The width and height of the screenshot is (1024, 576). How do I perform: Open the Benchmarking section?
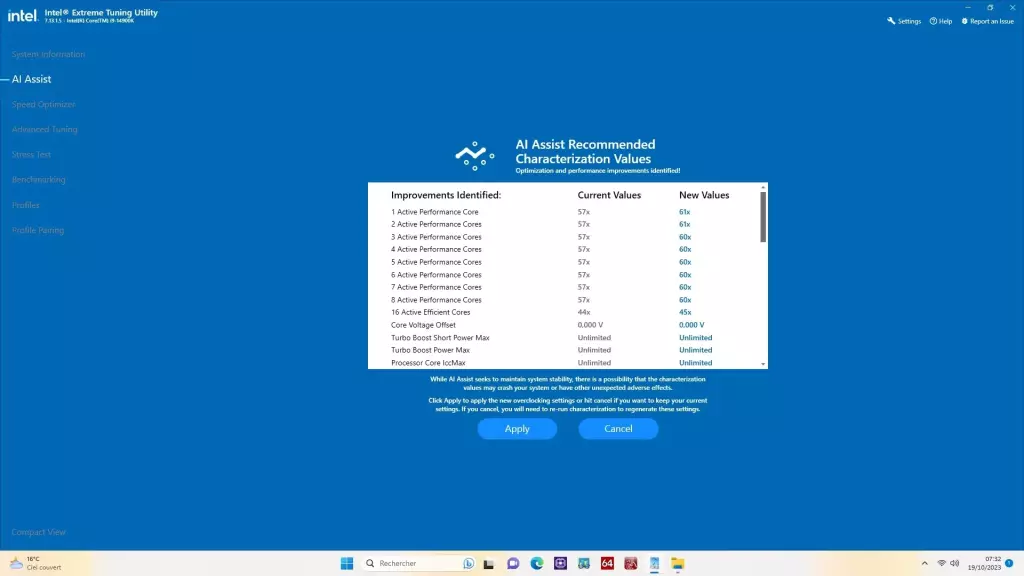[39, 180]
